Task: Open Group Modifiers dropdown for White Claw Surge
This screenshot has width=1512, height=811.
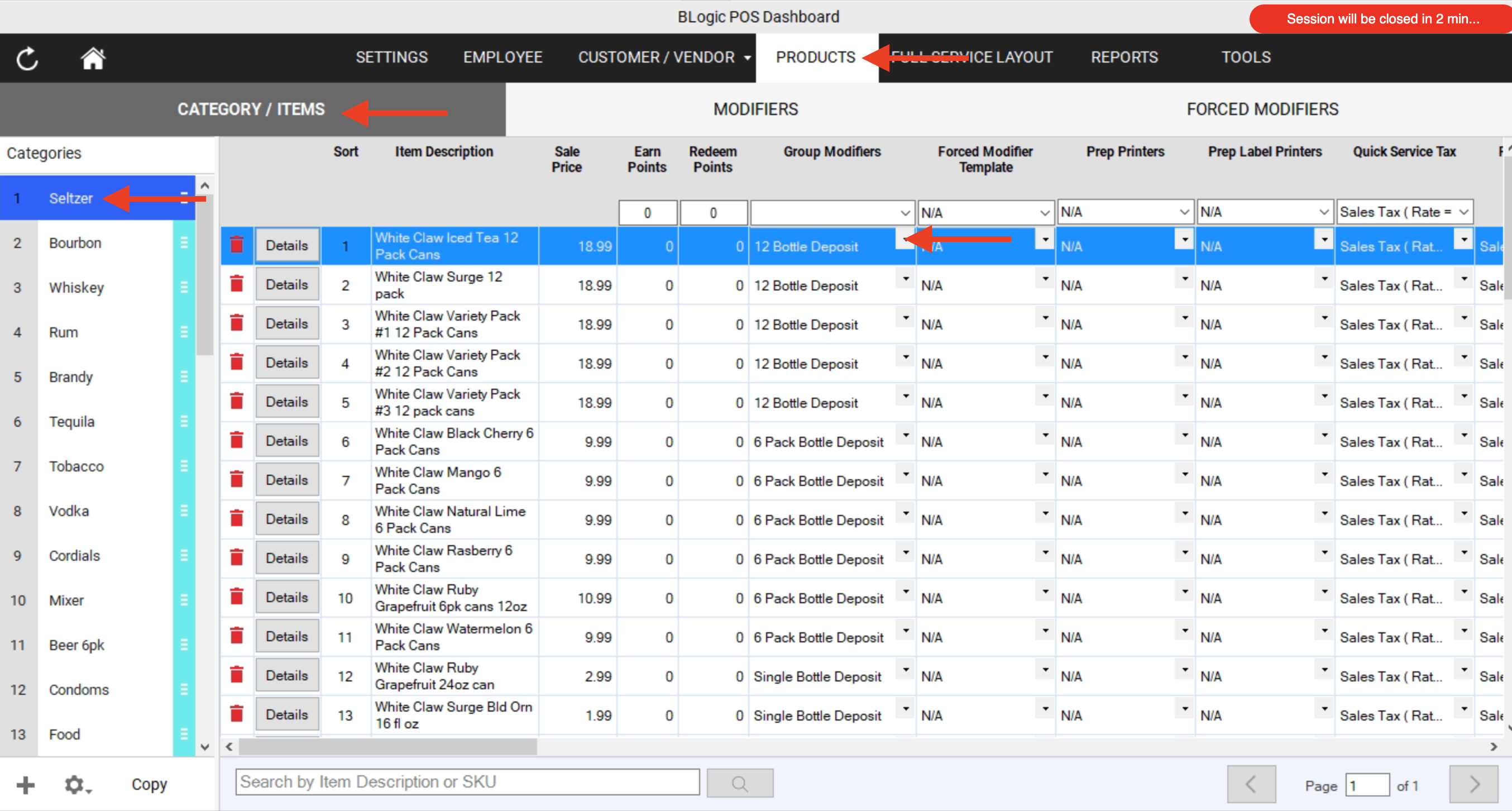Action: [906, 278]
